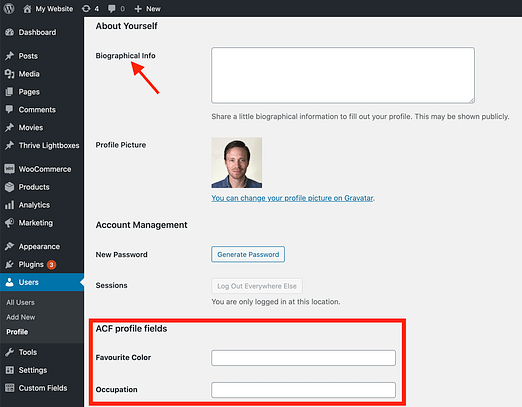Screen dimensions: 522x407
Task: Open the My Website home icon
Action: tap(27, 9)
